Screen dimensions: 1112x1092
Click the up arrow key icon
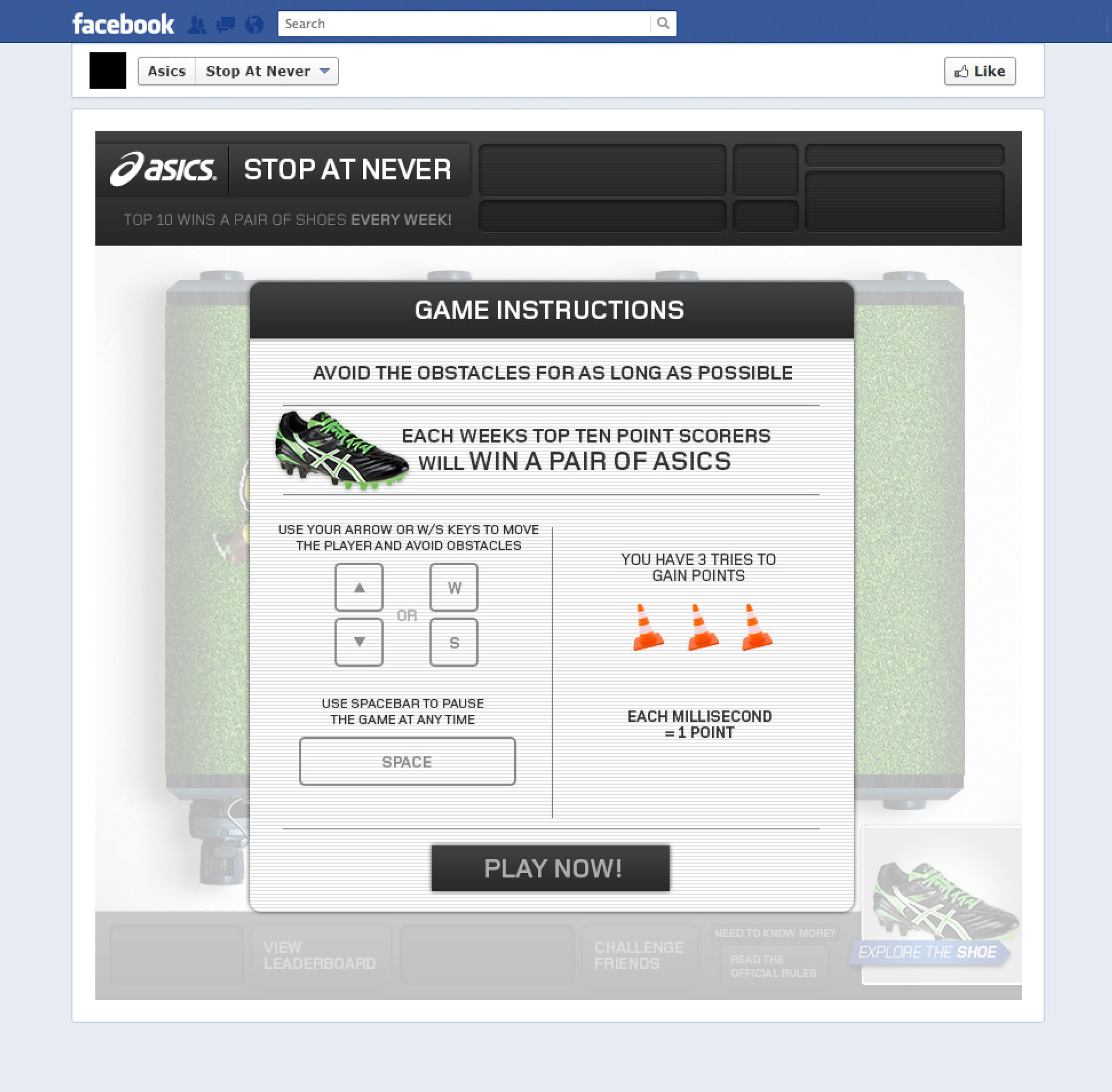[359, 587]
